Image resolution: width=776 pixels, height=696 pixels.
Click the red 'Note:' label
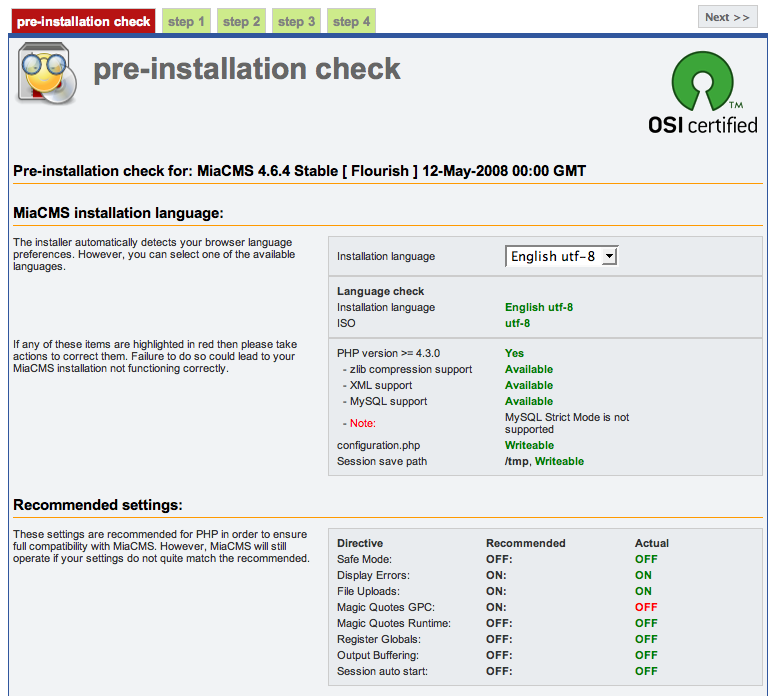pyautogui.click(x=363, y=423)
